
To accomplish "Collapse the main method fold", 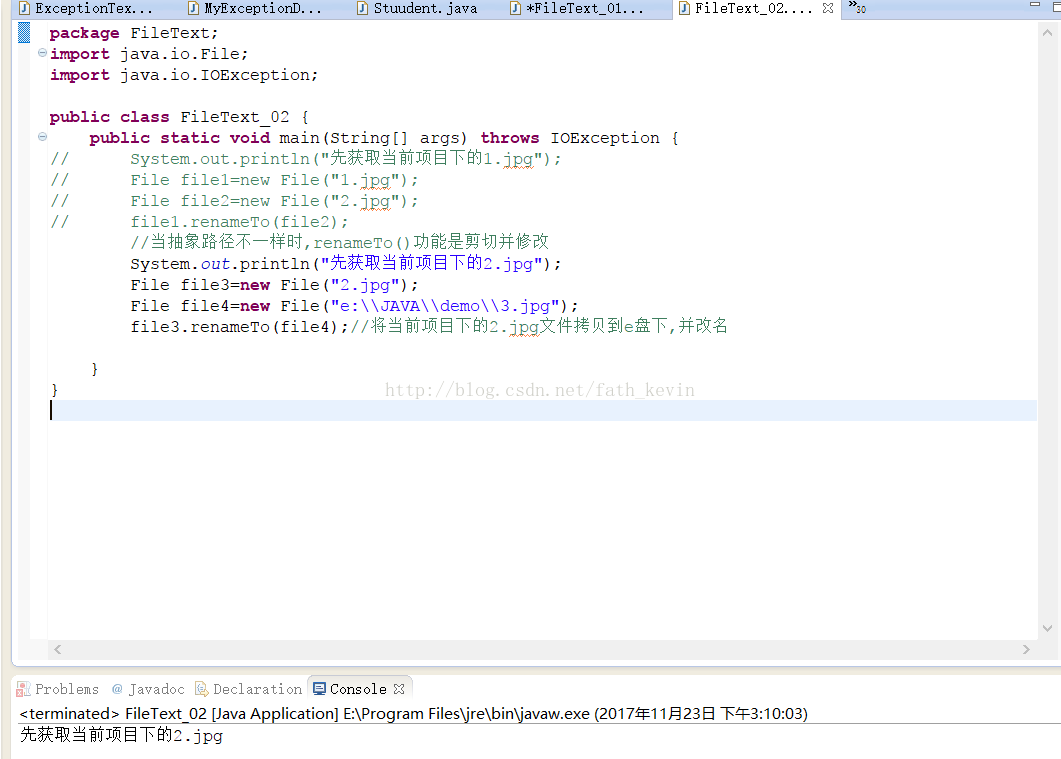I will coord(43,137).
